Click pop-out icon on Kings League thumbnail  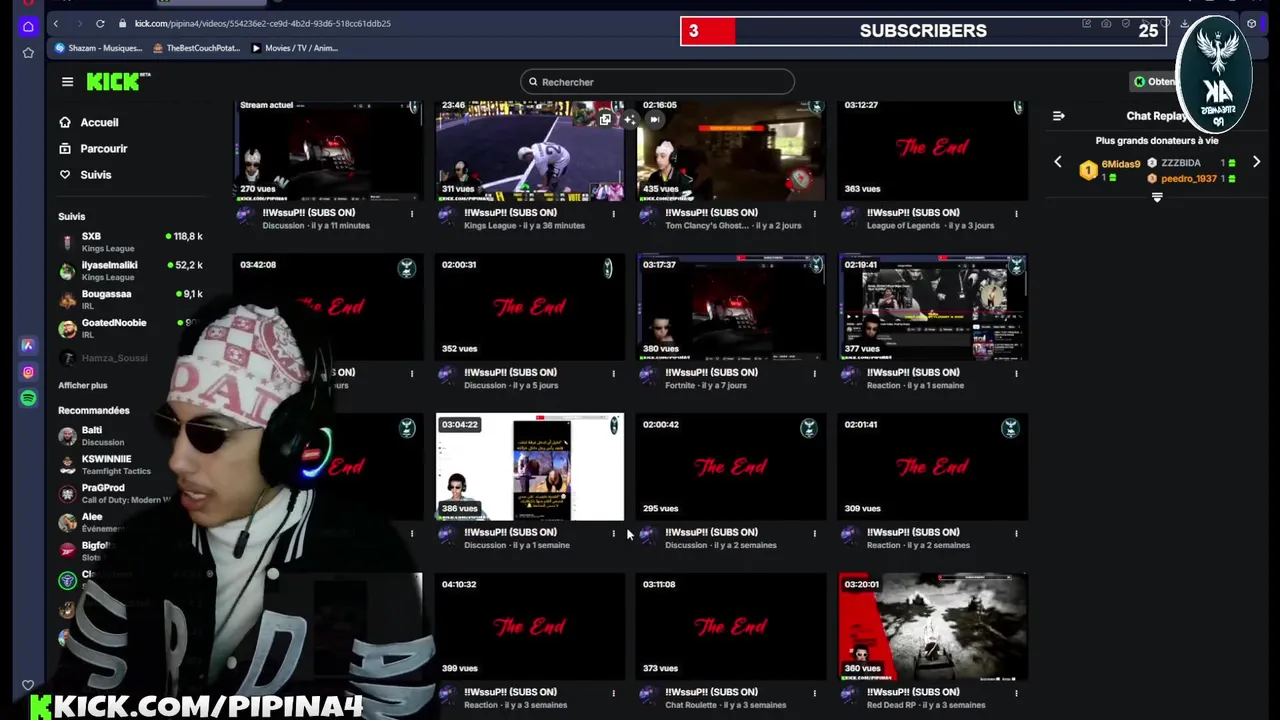point(605,120)
